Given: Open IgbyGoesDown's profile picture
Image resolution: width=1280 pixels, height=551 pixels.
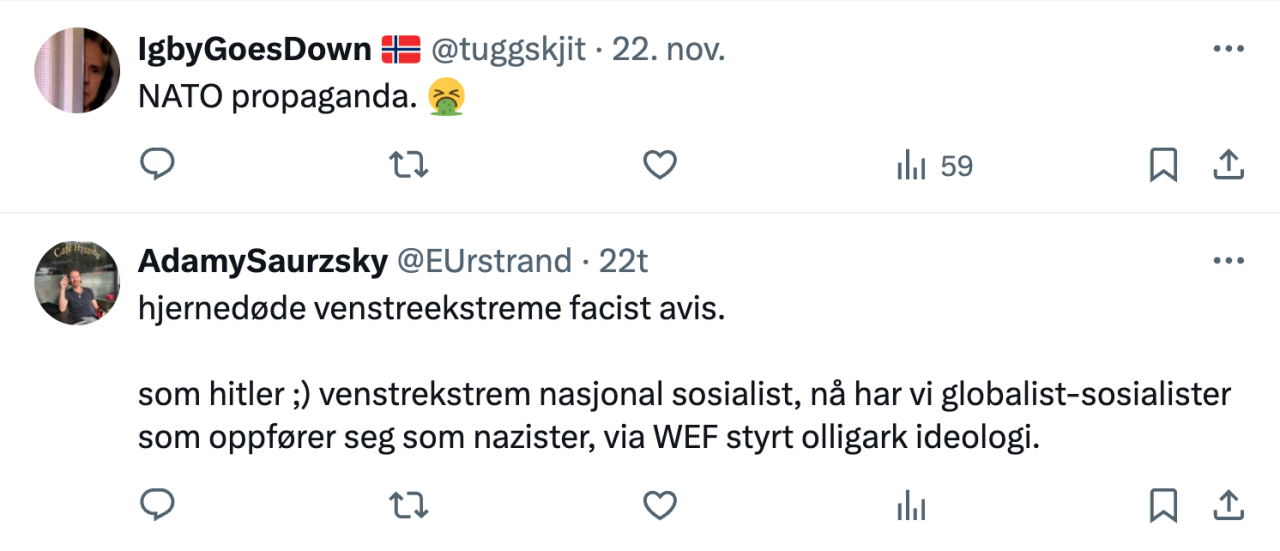Looking at the screenshot, I should point(77,70).
